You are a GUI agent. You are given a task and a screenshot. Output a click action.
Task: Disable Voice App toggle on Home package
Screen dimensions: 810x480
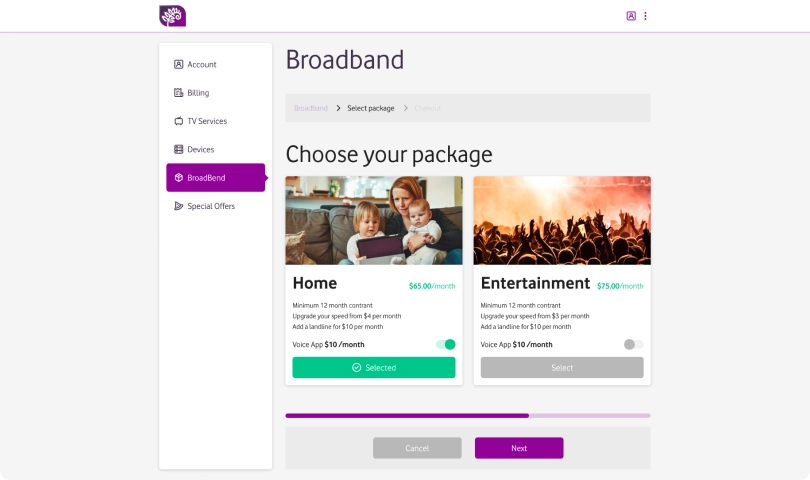click(446, 344)
